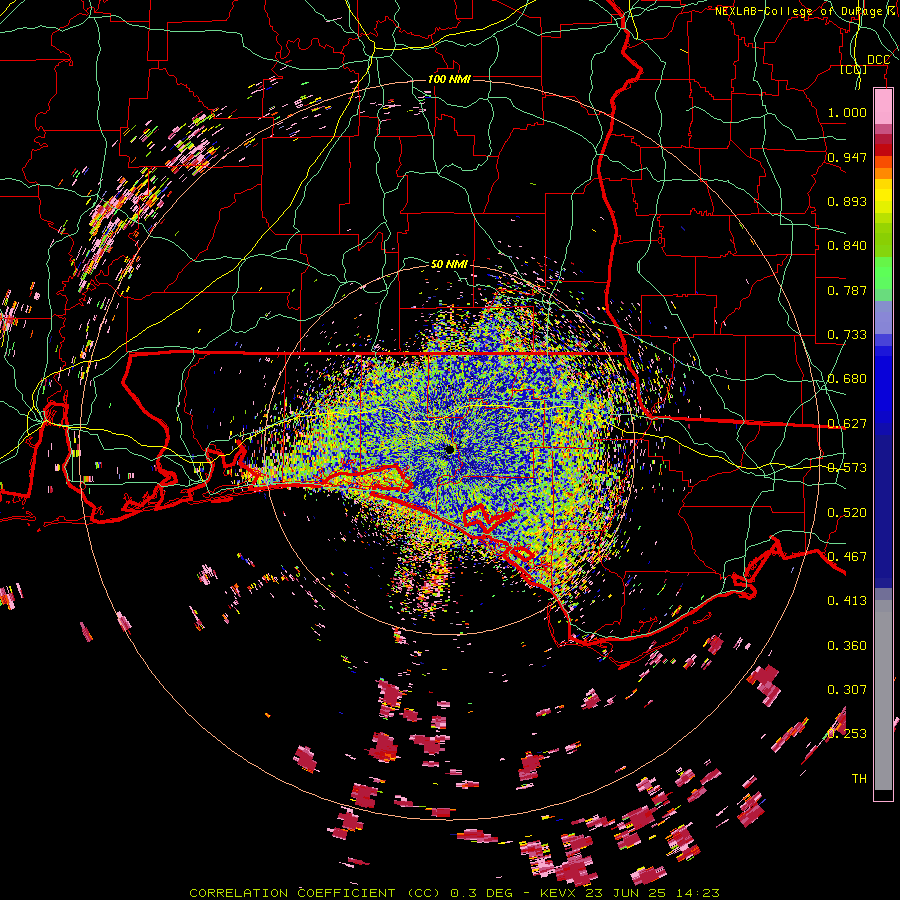This screenshot has height=900, width=900.
Task: Pick the orange swatch in the legend
Action: (x=883, y=173)
